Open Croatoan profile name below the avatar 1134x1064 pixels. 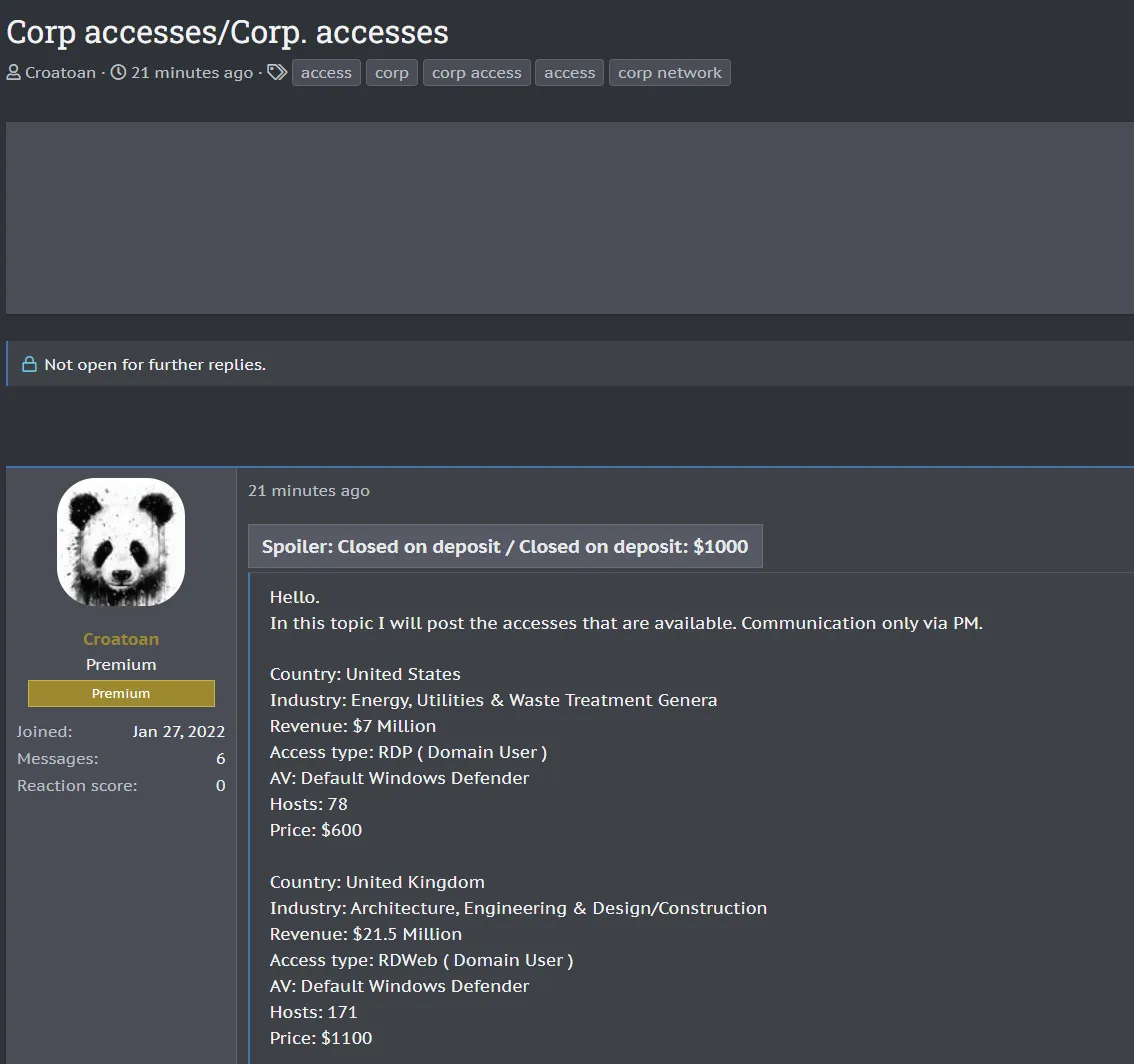(x=121, y=639)
